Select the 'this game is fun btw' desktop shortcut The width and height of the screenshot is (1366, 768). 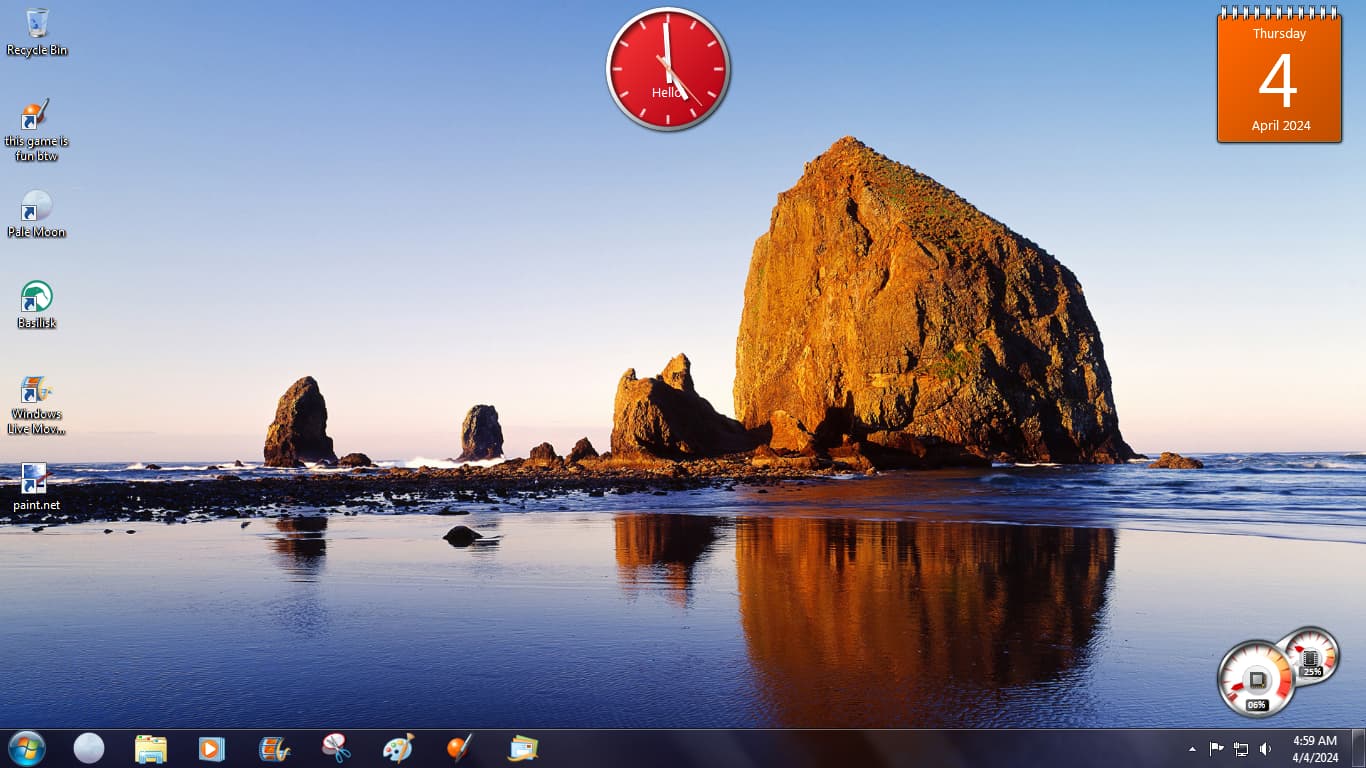[37, 131]
